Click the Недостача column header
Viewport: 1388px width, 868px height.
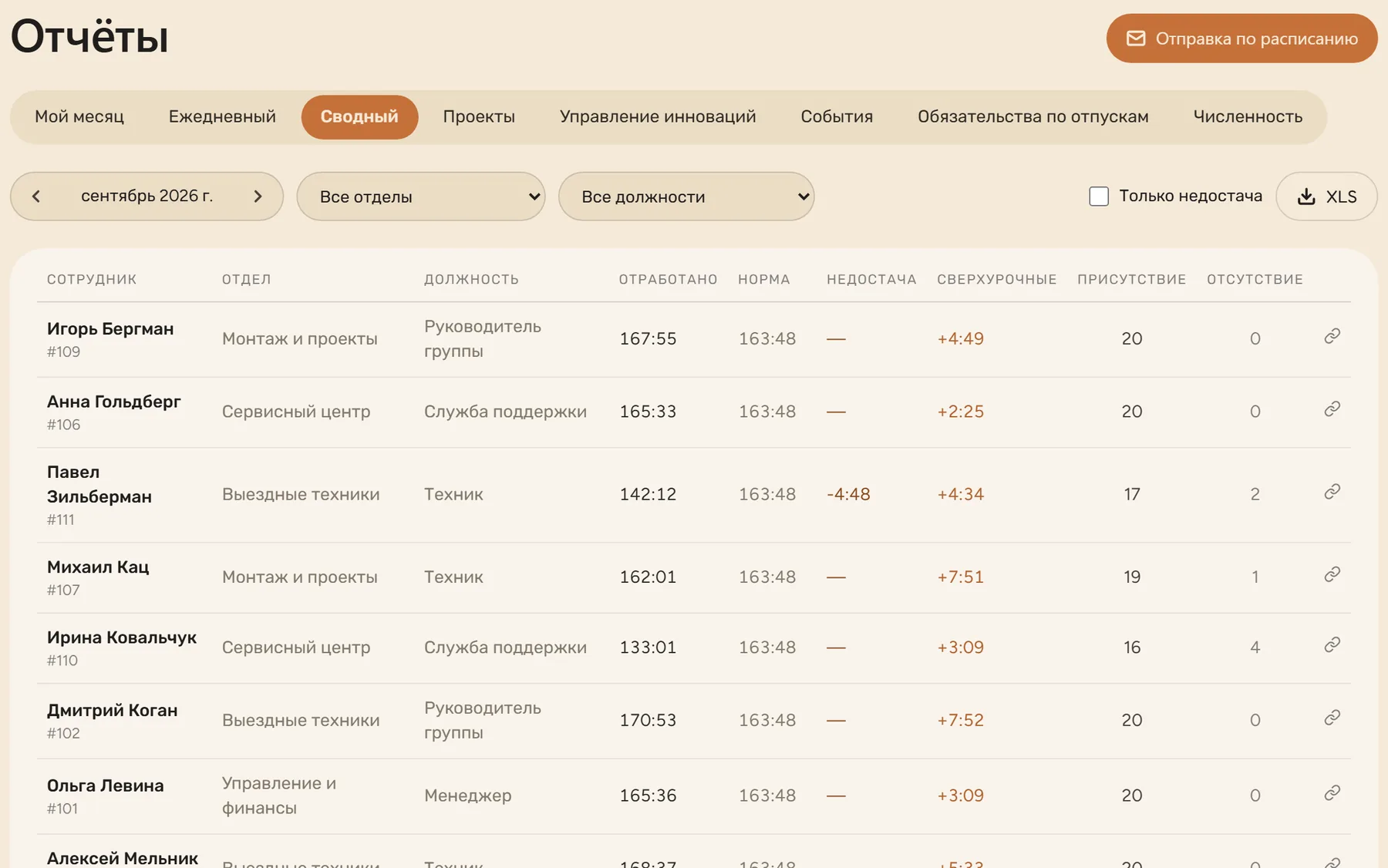coord(871,279)
